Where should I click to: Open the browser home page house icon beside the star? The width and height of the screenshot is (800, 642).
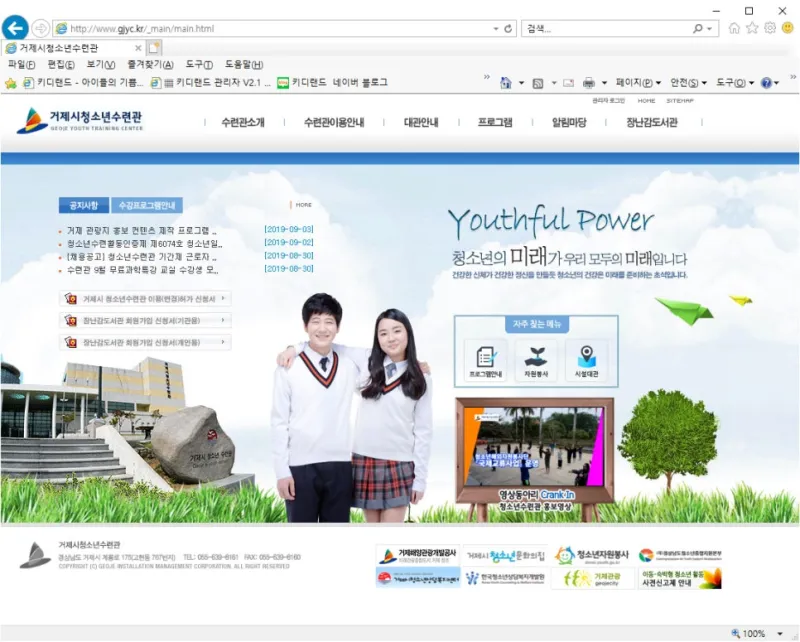pyautogui.click(x=734, y=28)
